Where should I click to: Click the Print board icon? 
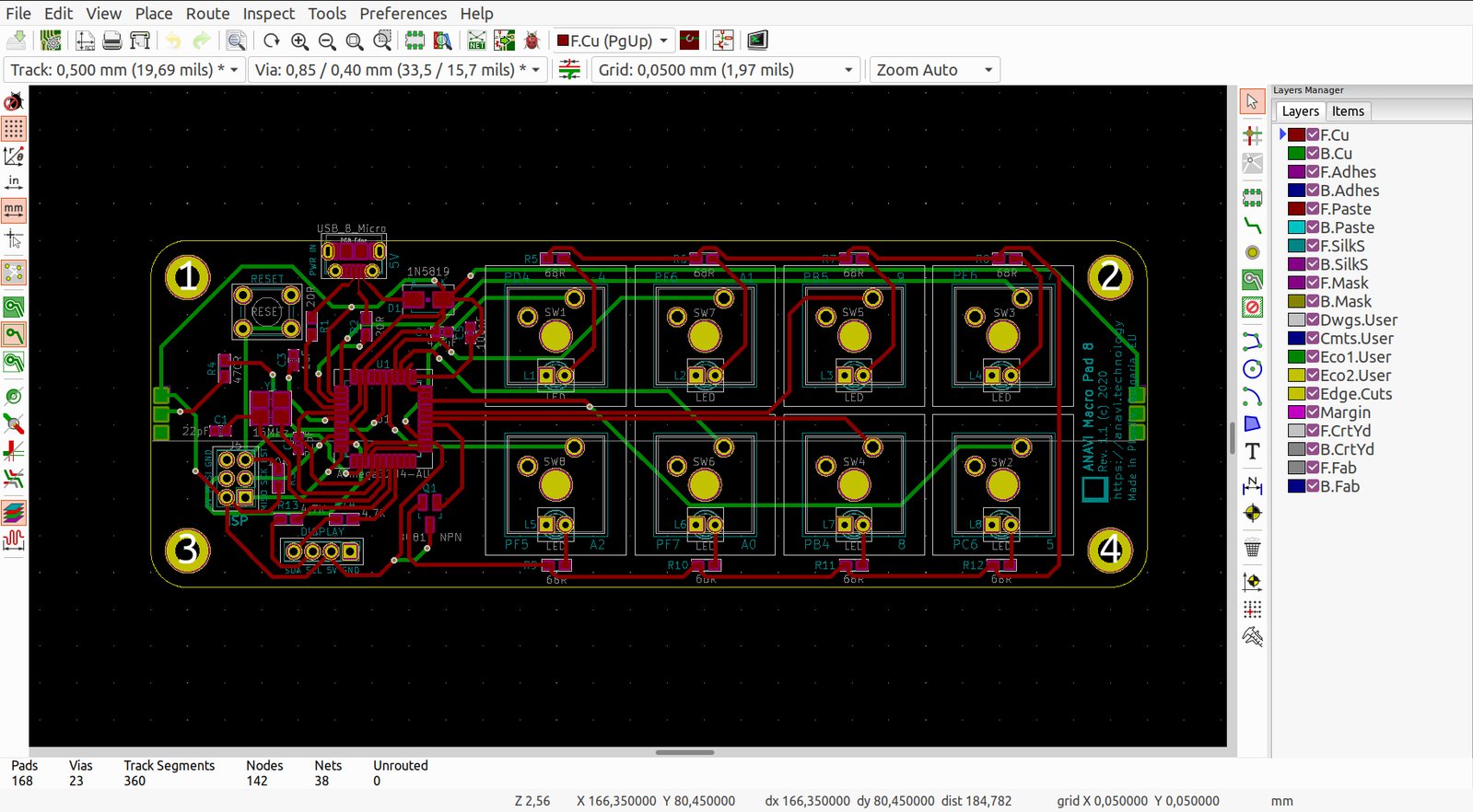point(112,41)
